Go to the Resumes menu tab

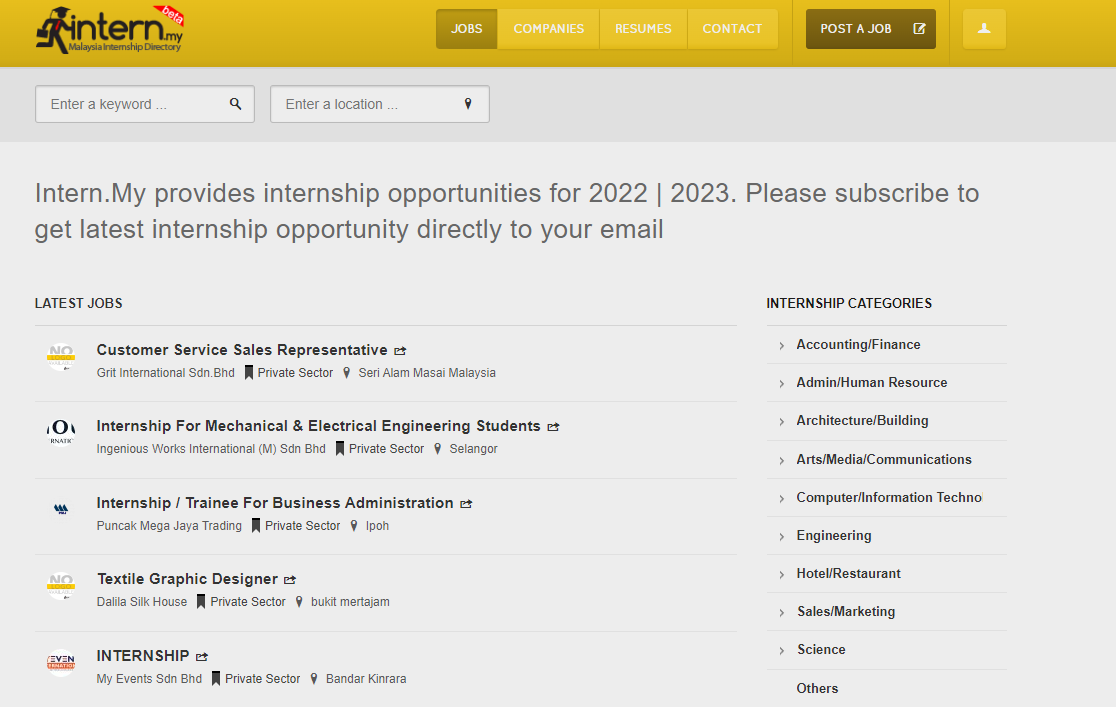643,29
